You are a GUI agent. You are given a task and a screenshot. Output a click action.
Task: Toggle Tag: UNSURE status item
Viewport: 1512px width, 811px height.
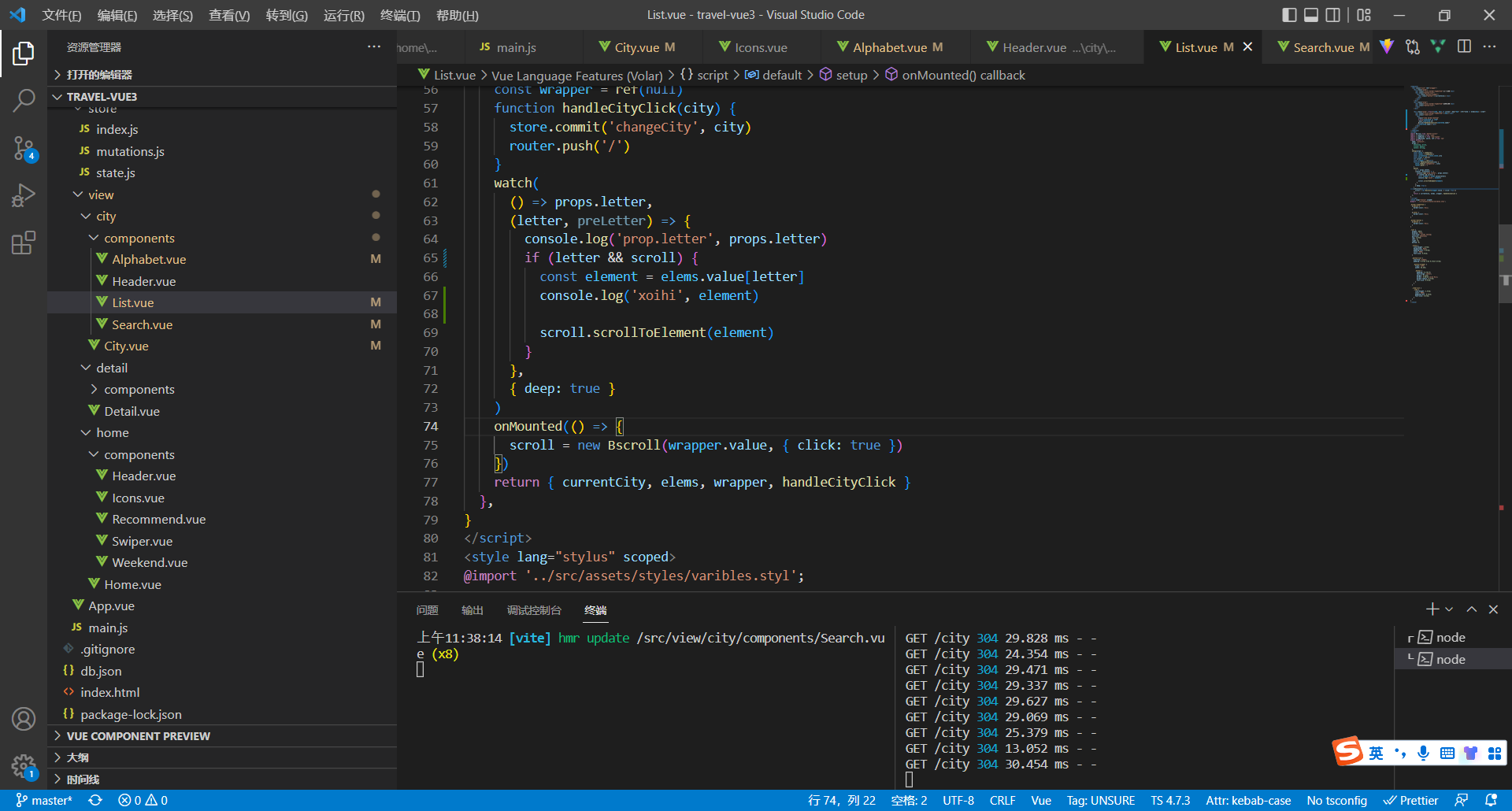pyautogui.click(x=1101, y=800)
